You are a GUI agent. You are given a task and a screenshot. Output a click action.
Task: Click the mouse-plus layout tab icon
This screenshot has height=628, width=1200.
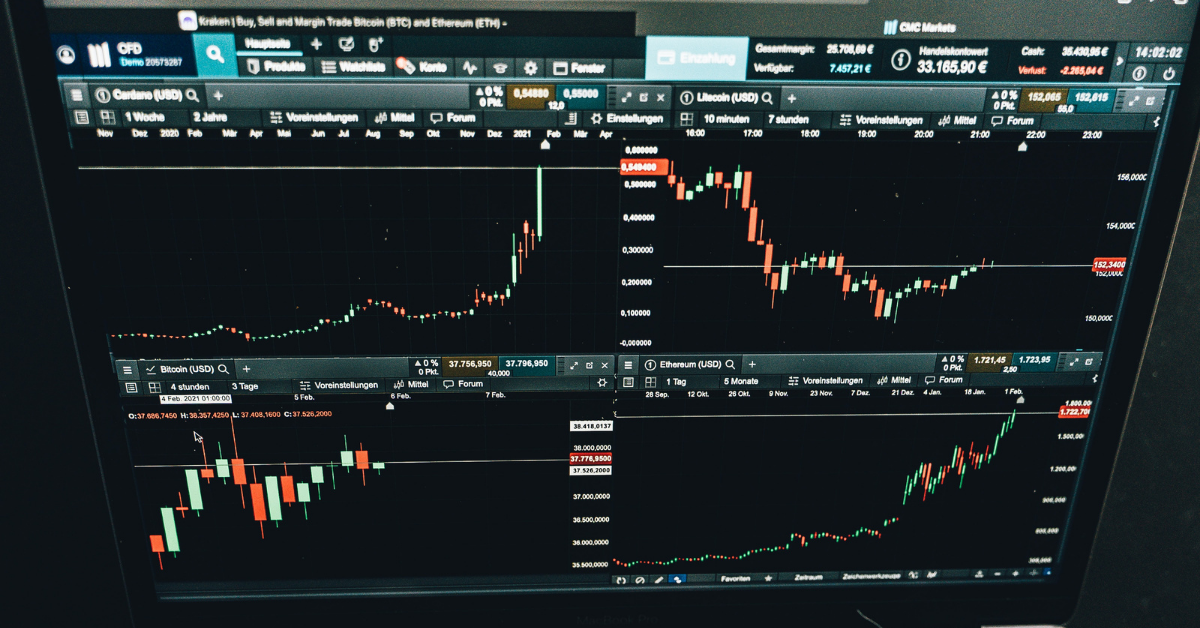376,44
